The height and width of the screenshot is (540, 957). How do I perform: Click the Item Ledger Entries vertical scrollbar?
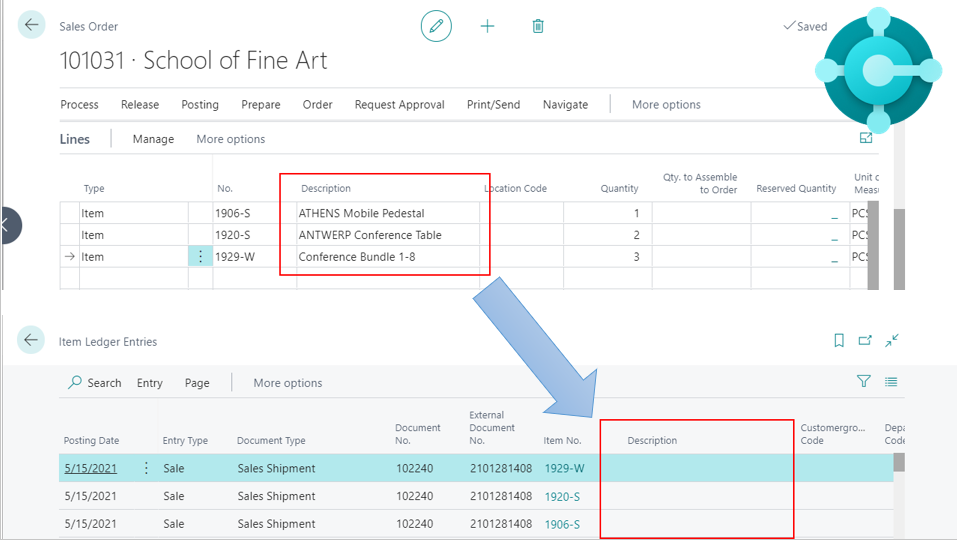[x=899, y=463]
